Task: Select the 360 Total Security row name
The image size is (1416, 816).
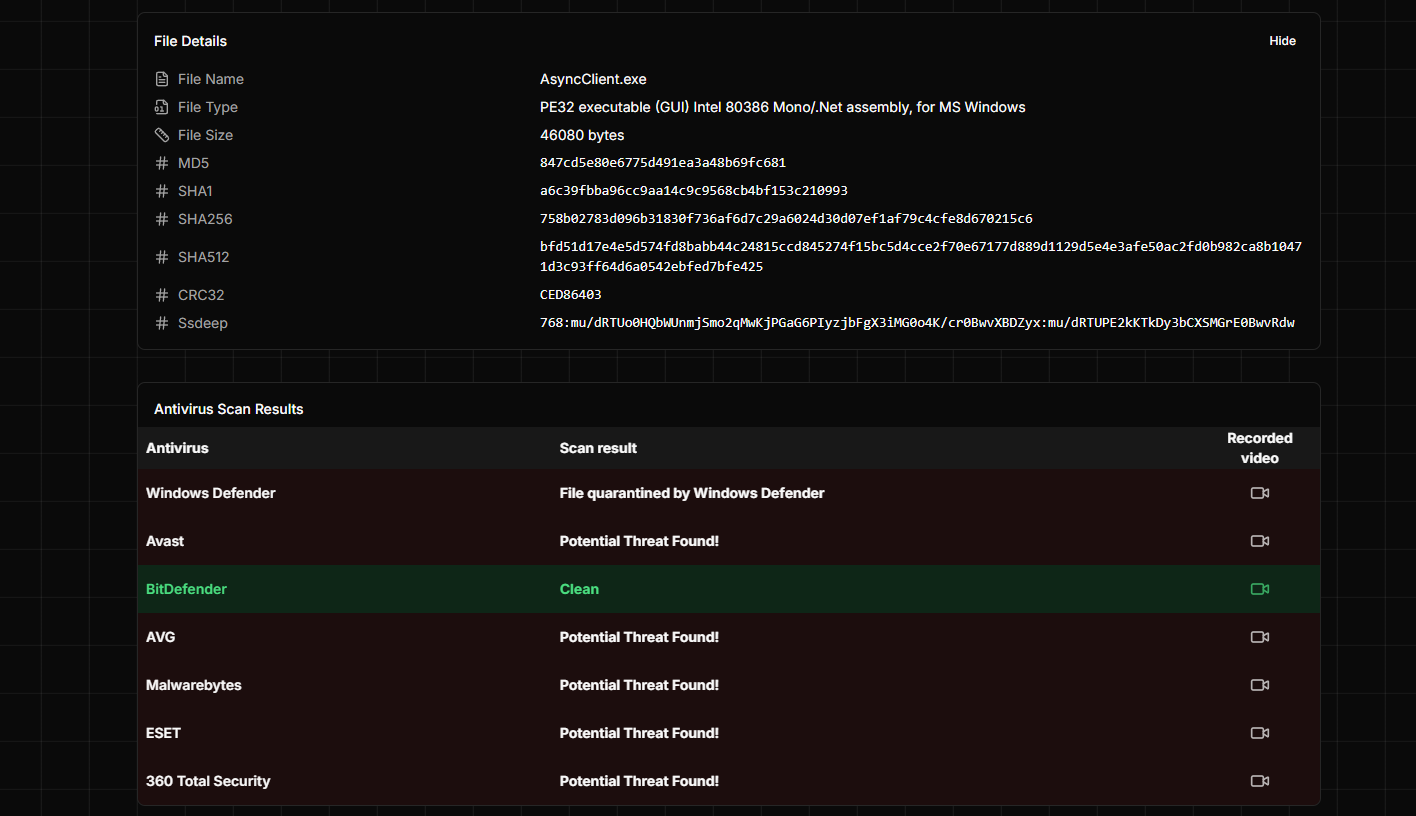Action: pos(208,781)
